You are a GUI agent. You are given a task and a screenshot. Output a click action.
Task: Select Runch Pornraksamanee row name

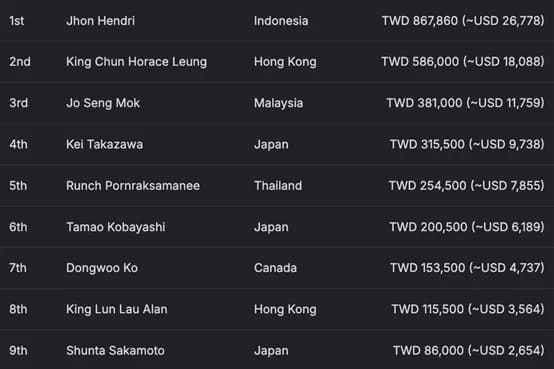tap(133, 186)
